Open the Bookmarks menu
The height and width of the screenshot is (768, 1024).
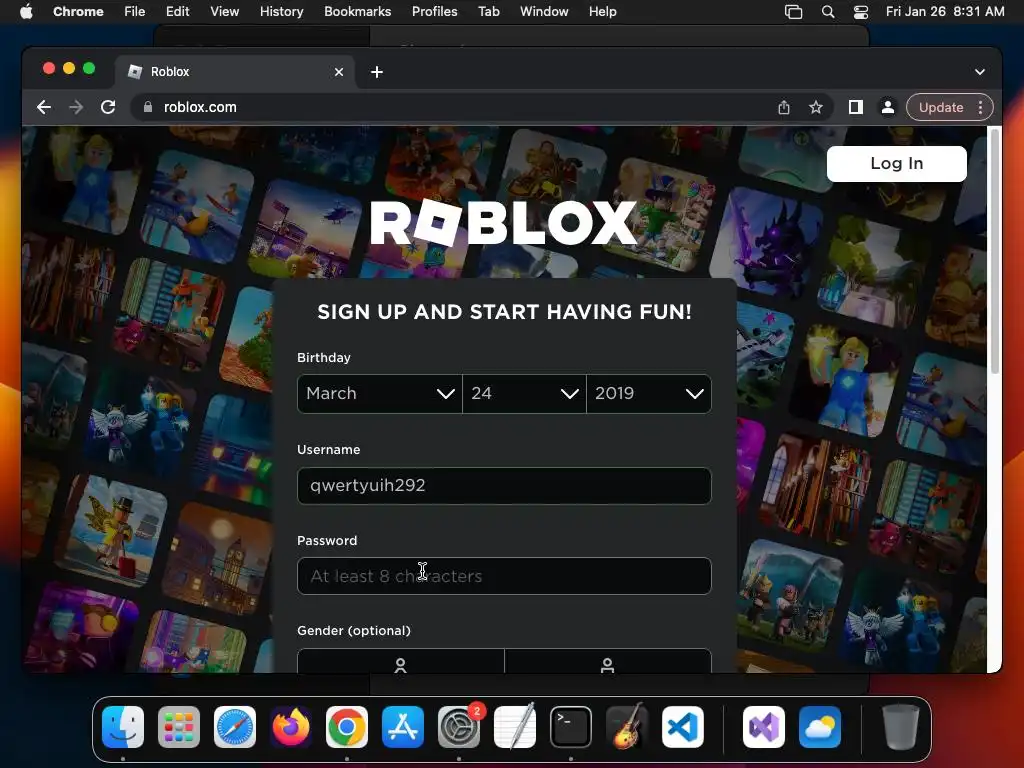[358, 12]
